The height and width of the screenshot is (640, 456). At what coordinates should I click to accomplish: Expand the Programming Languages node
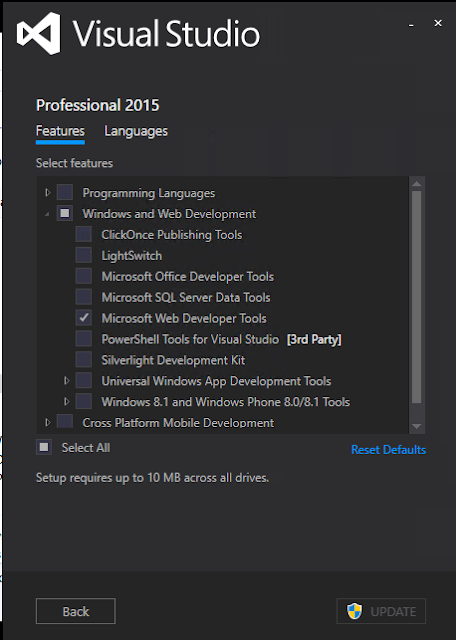tap(48, 192)
